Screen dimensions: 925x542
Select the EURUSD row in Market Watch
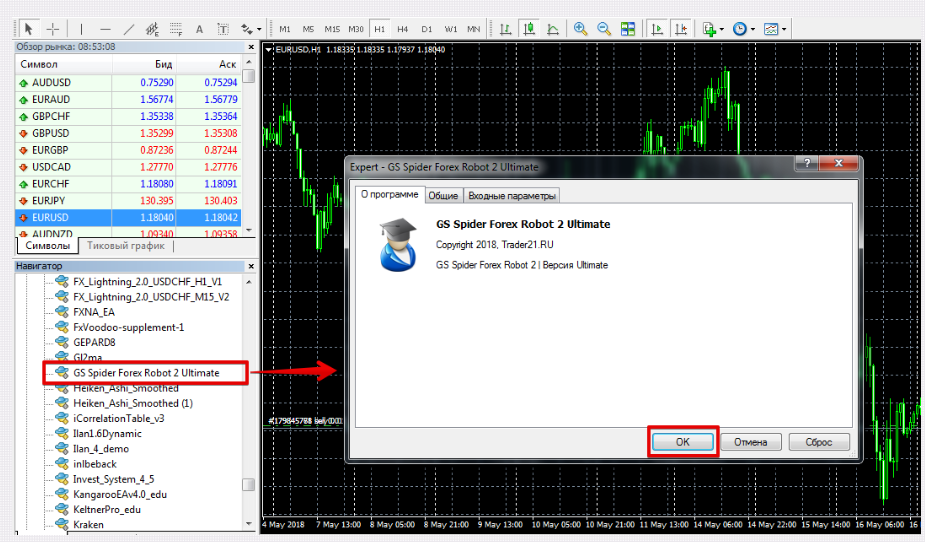point(128,218)
